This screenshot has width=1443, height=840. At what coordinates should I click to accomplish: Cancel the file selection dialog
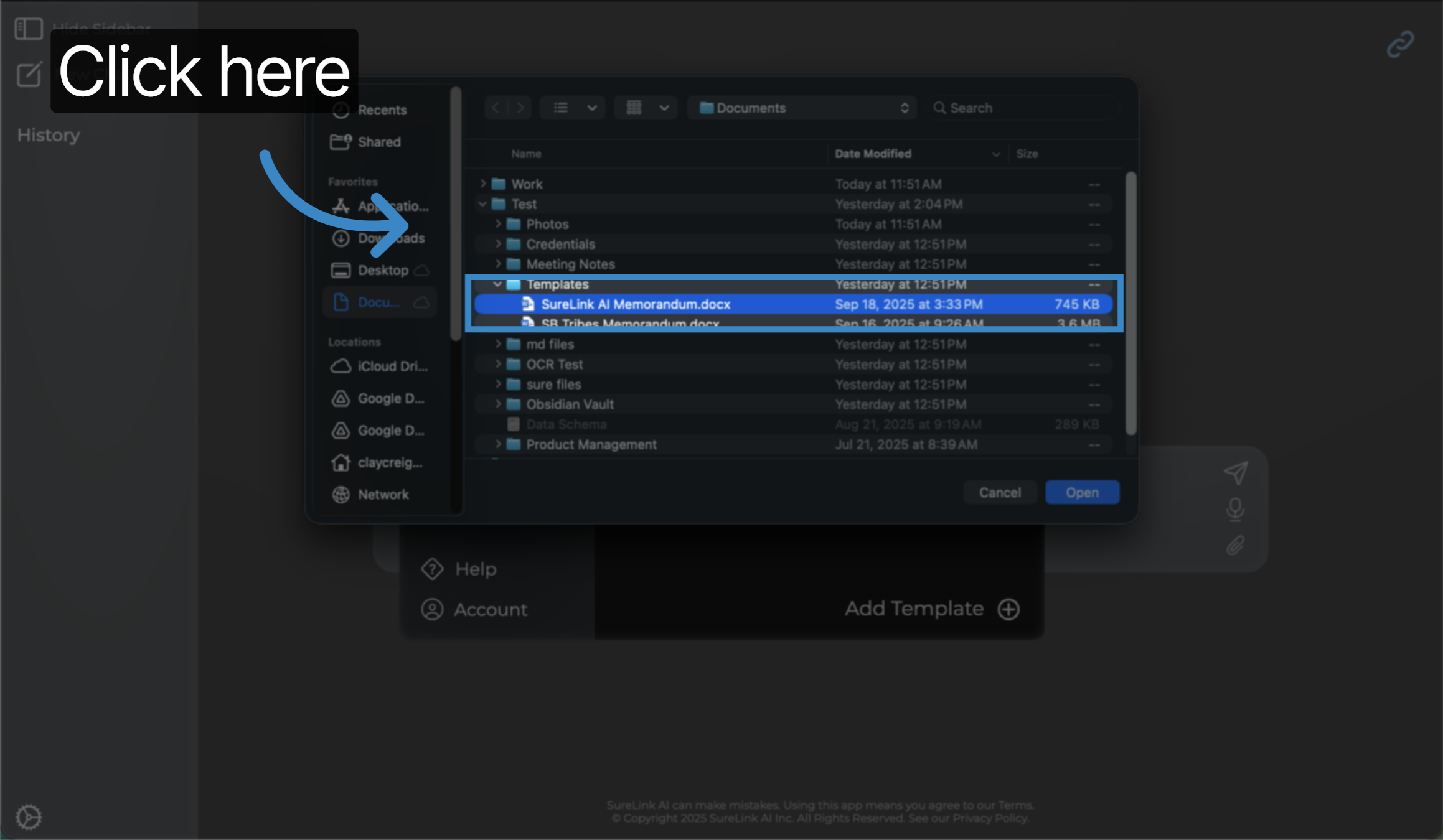pos(1000,492)
